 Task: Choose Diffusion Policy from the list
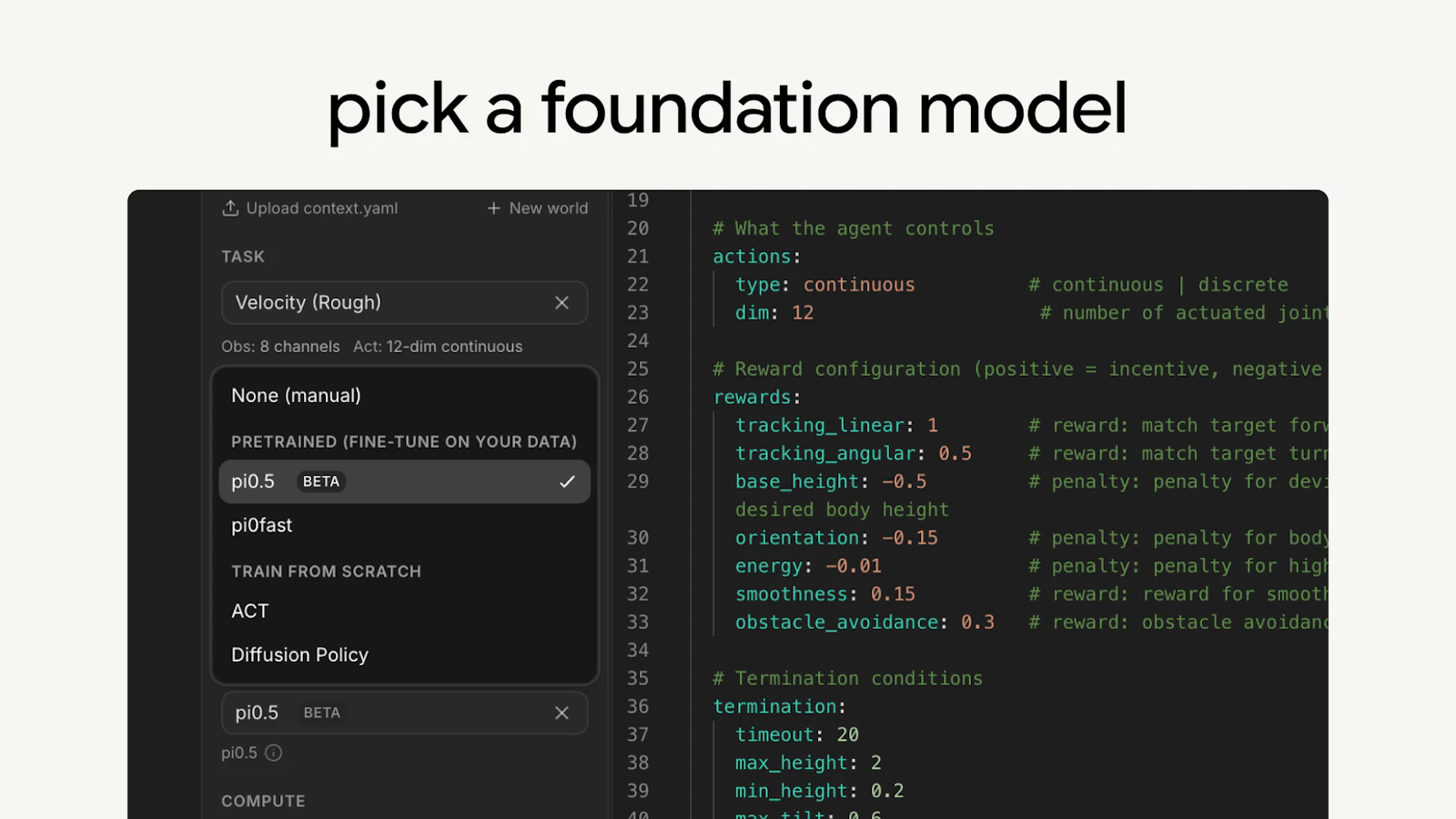[x=404, y=654]
